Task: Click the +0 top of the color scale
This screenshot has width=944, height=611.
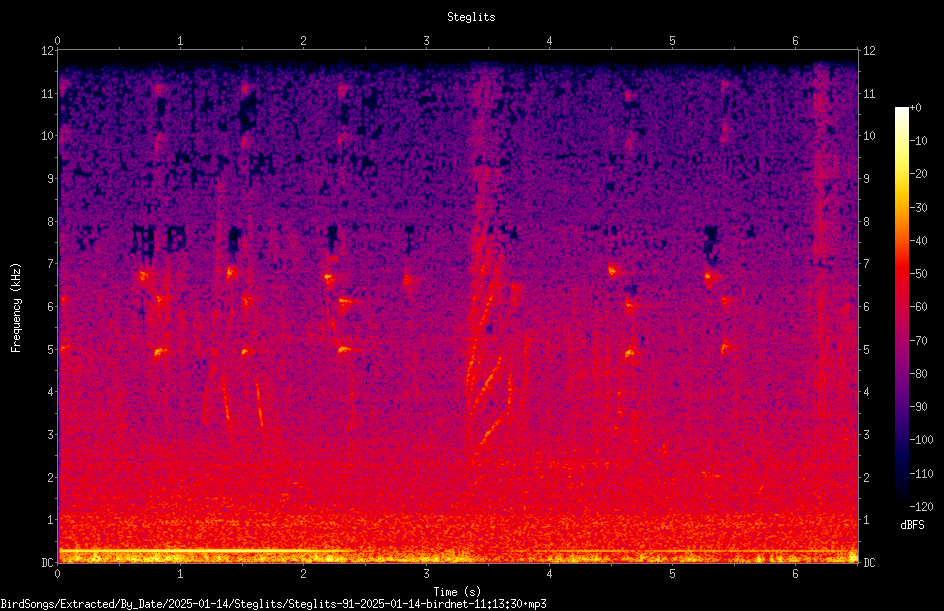Action: 915,108
